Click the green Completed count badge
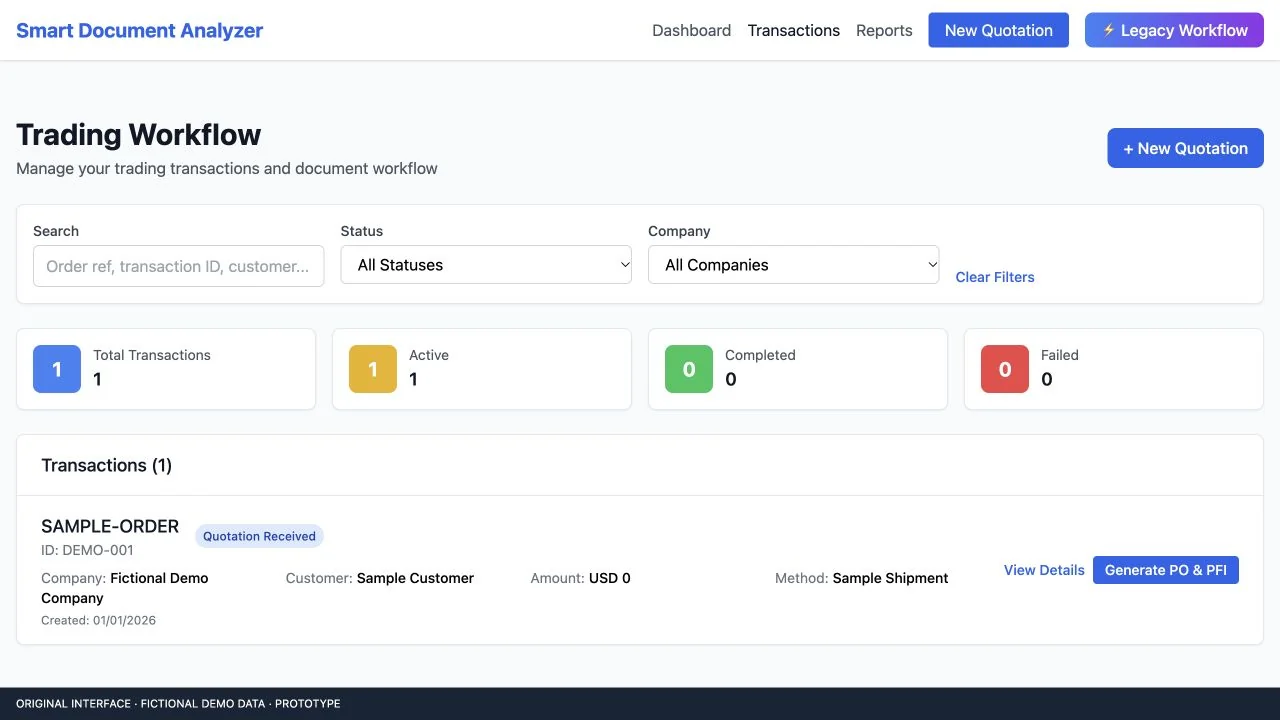Viewport: 1280px width, 720px height. click(x=689, y=369)
